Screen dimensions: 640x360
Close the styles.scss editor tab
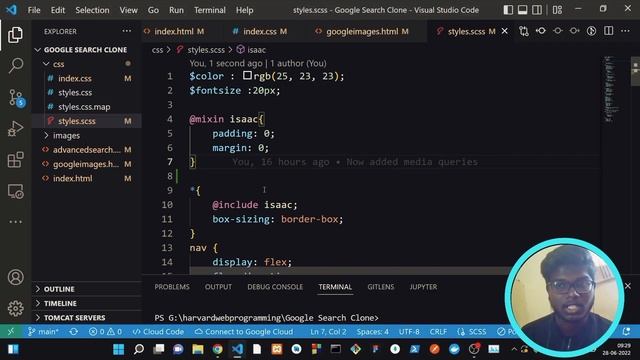coord(504,31)
